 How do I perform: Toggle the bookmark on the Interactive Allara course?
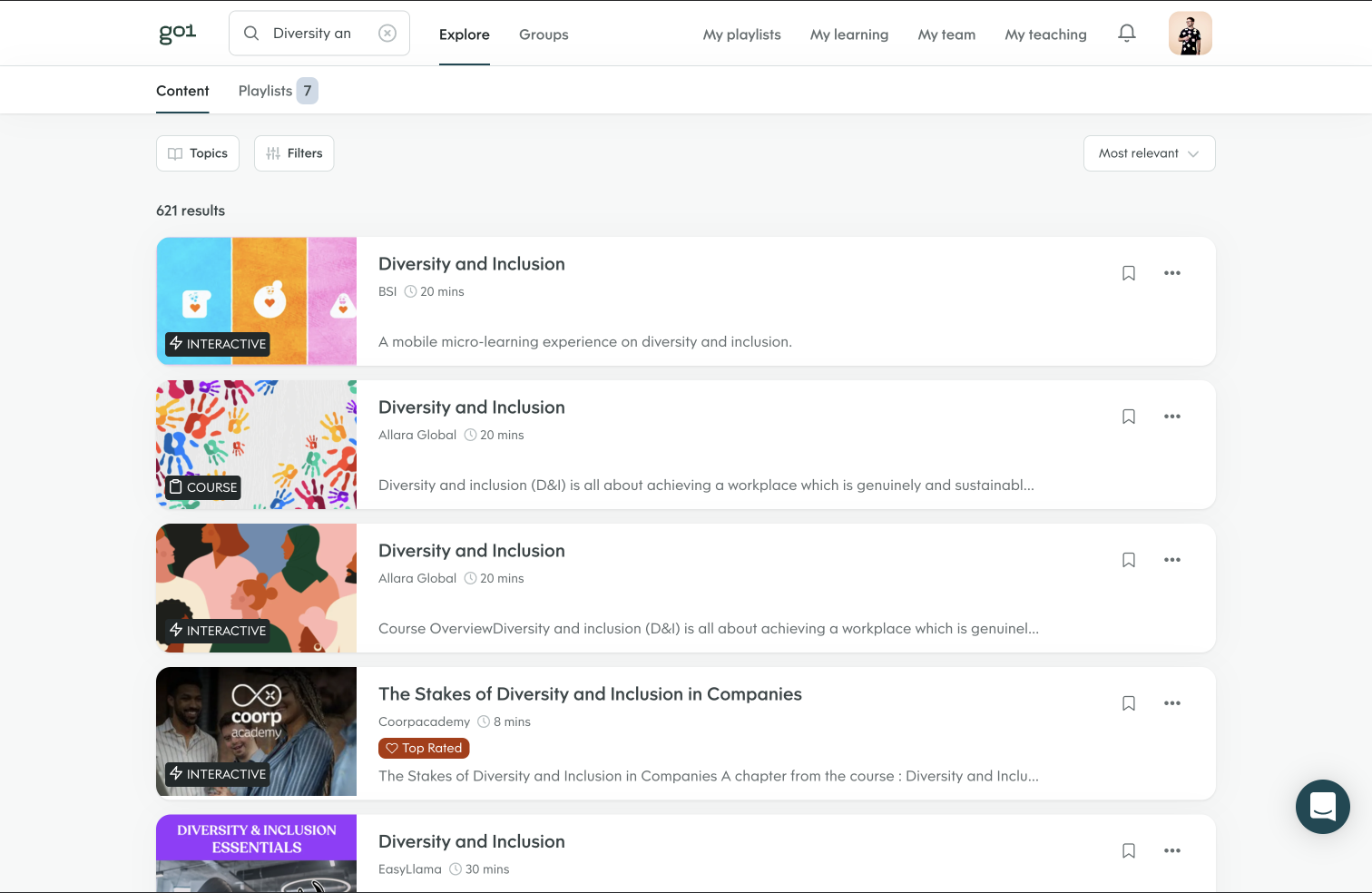[x=1128, y=559]
